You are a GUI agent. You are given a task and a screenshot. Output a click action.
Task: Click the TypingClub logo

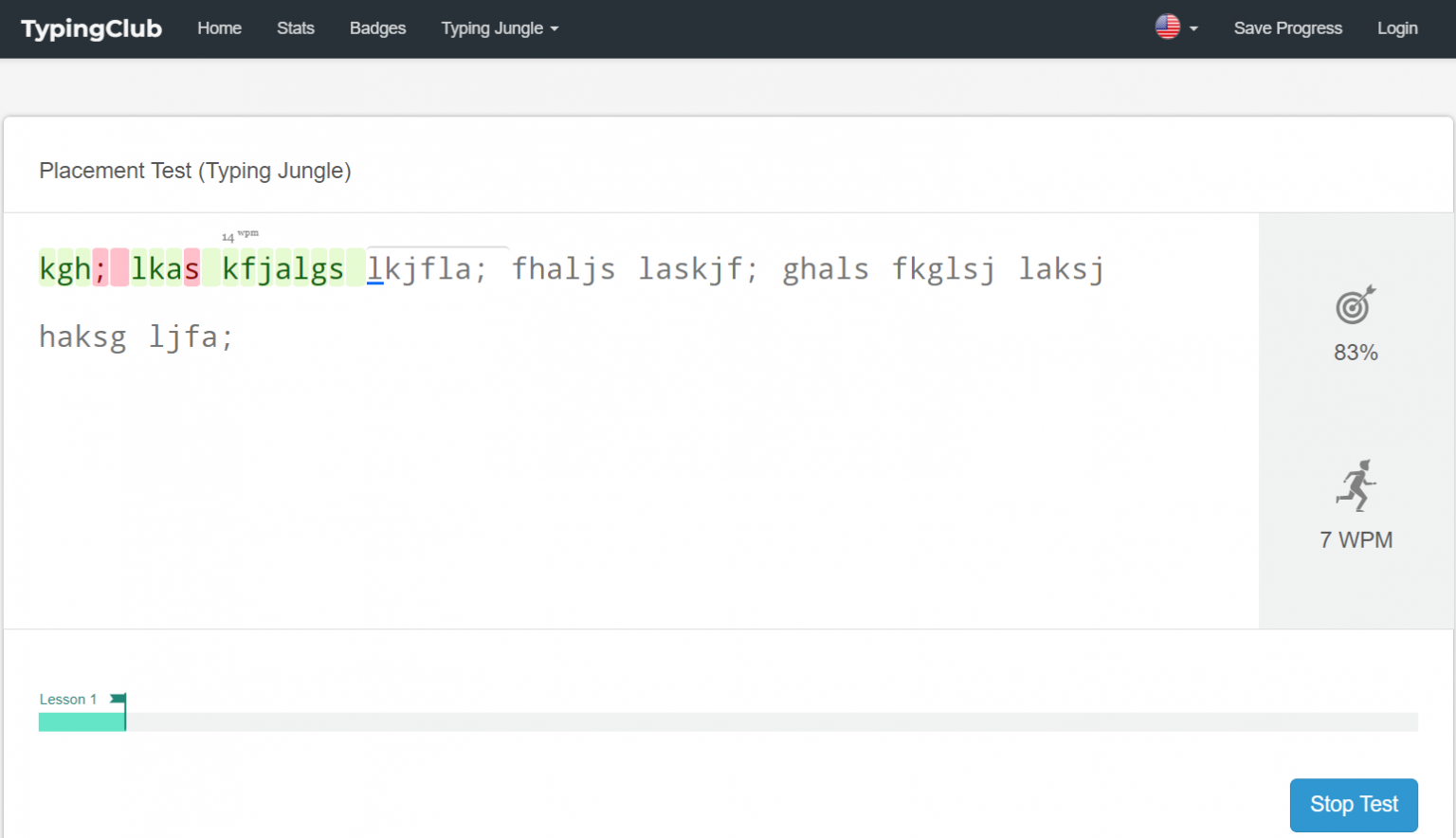point(91,28)
